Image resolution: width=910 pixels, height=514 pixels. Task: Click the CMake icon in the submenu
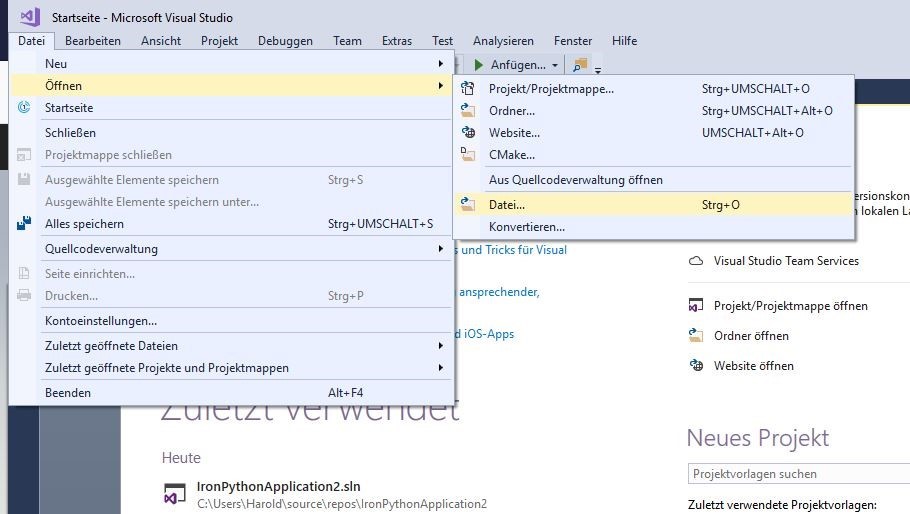click(468, 155)
